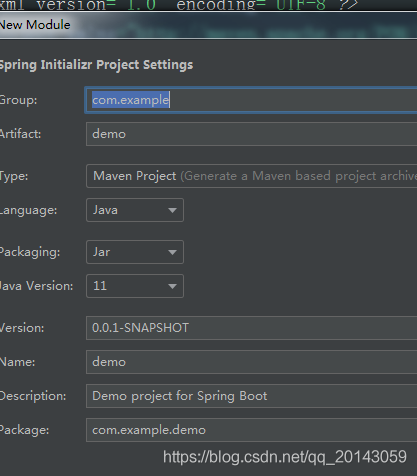Click the arrow icon on Packaging combo
The height and width of the screenshot is (476, 417).
tap(172, 252)
